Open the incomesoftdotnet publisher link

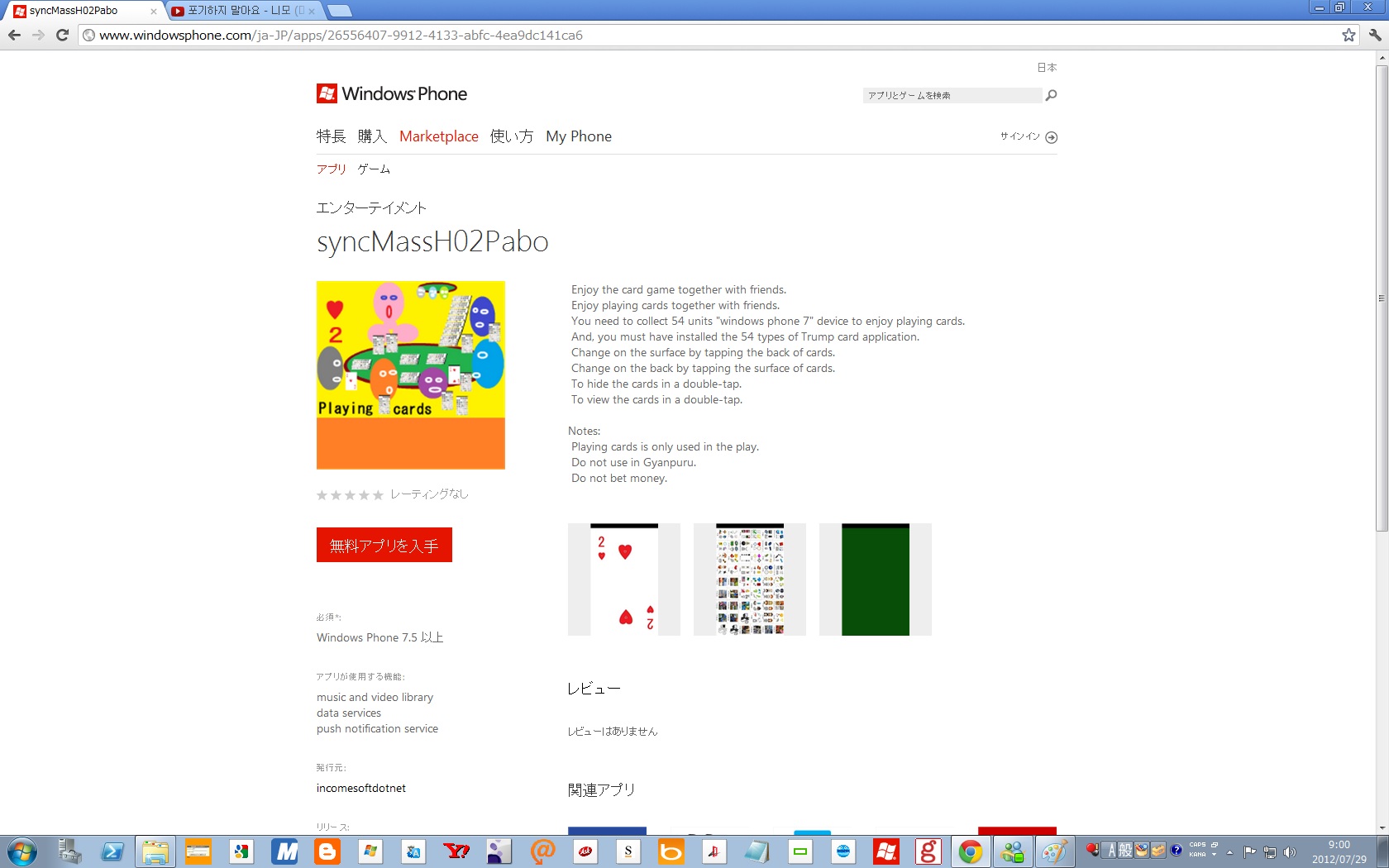(361, 788)
